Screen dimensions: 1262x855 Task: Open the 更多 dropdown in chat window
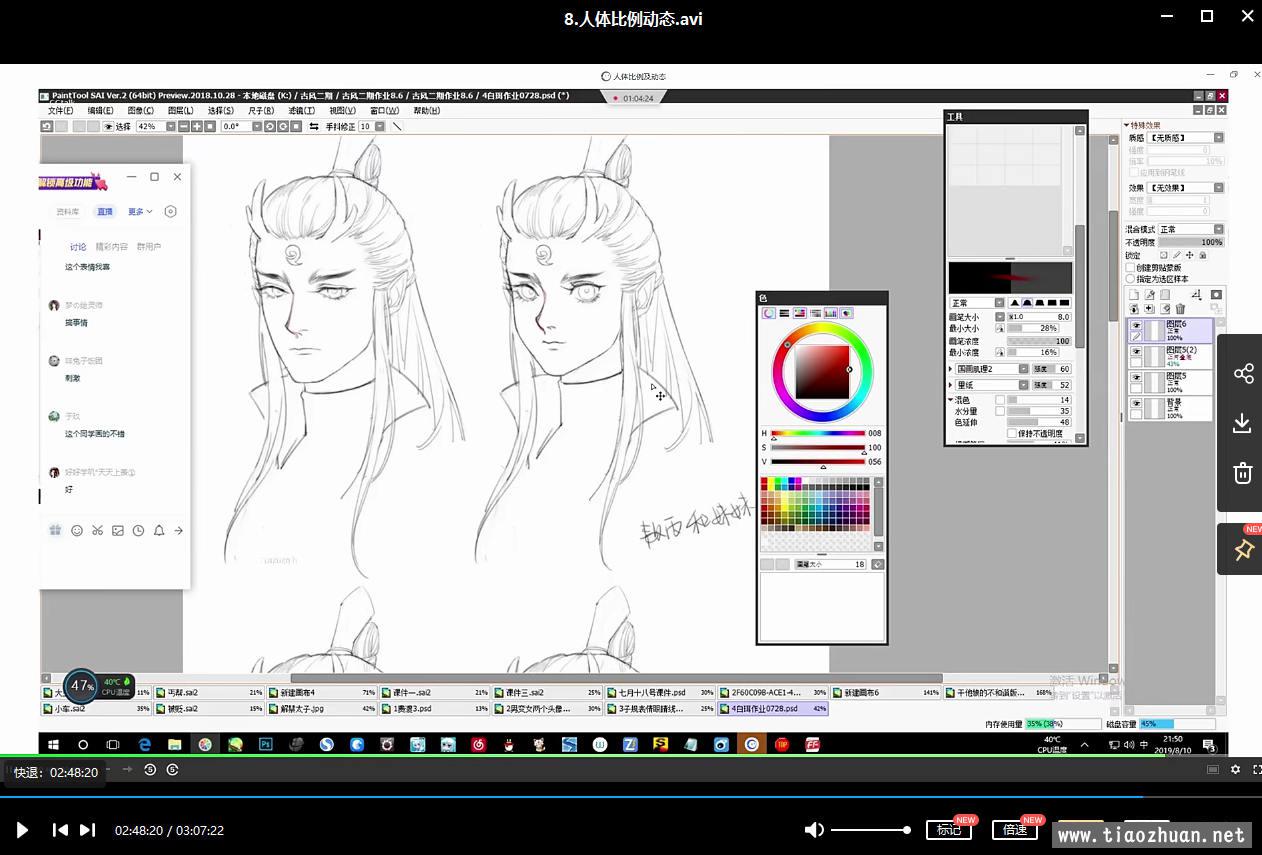(140, 212)
